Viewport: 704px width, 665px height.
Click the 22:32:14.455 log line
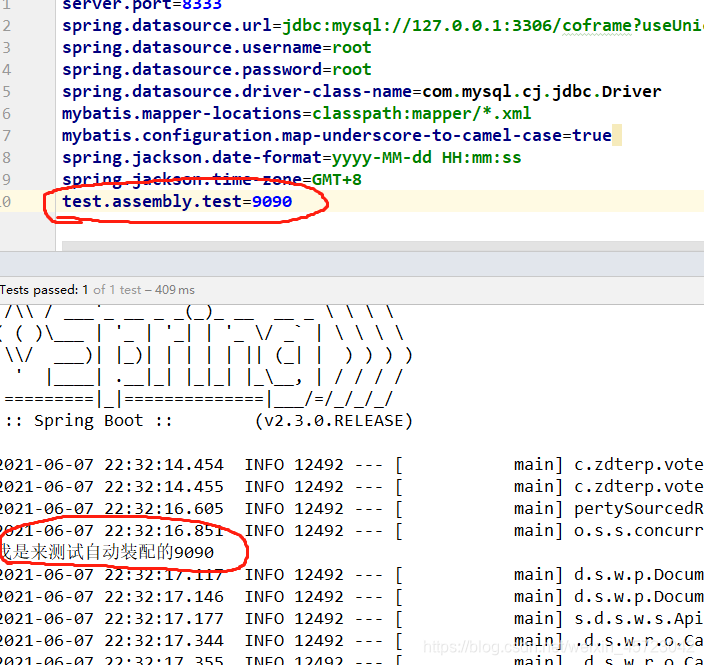352,487
